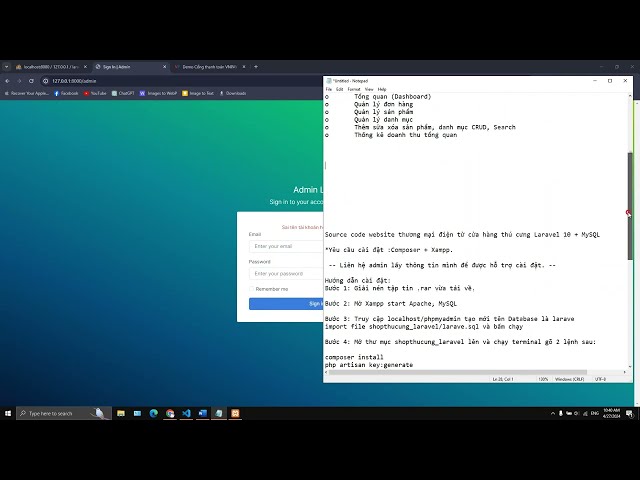This screenshot has width=640, height=480.
Task: Click the Email input field
Action: coord(286,247)
